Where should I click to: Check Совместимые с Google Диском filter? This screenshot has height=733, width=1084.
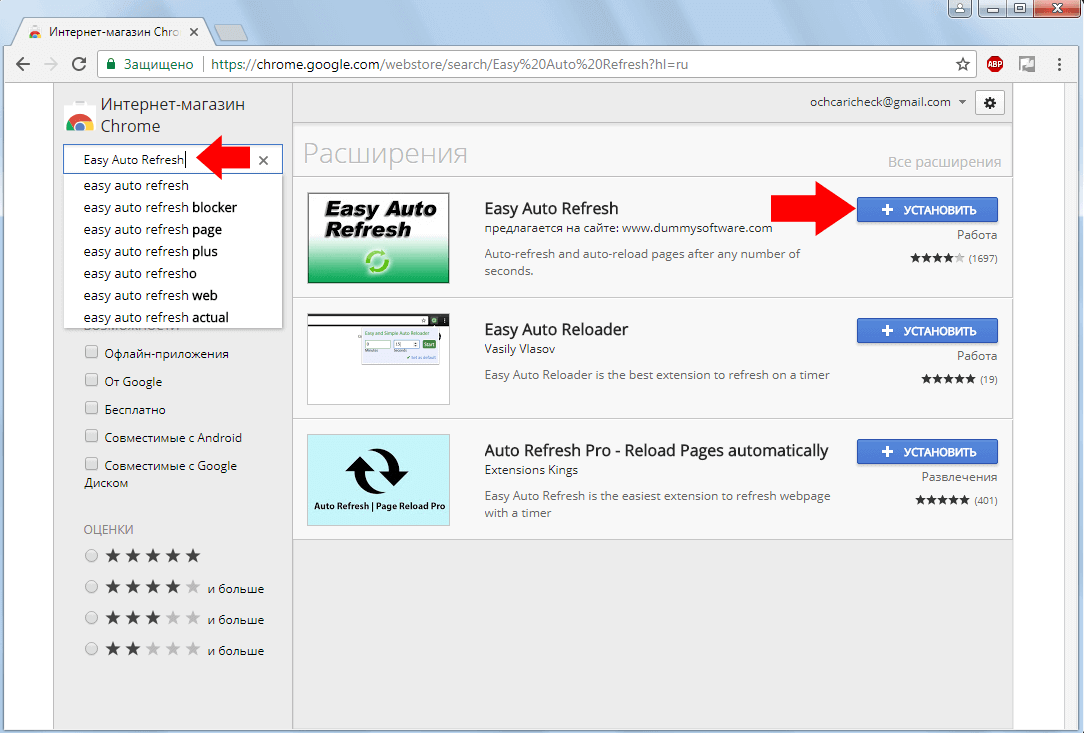pos(91,464)
